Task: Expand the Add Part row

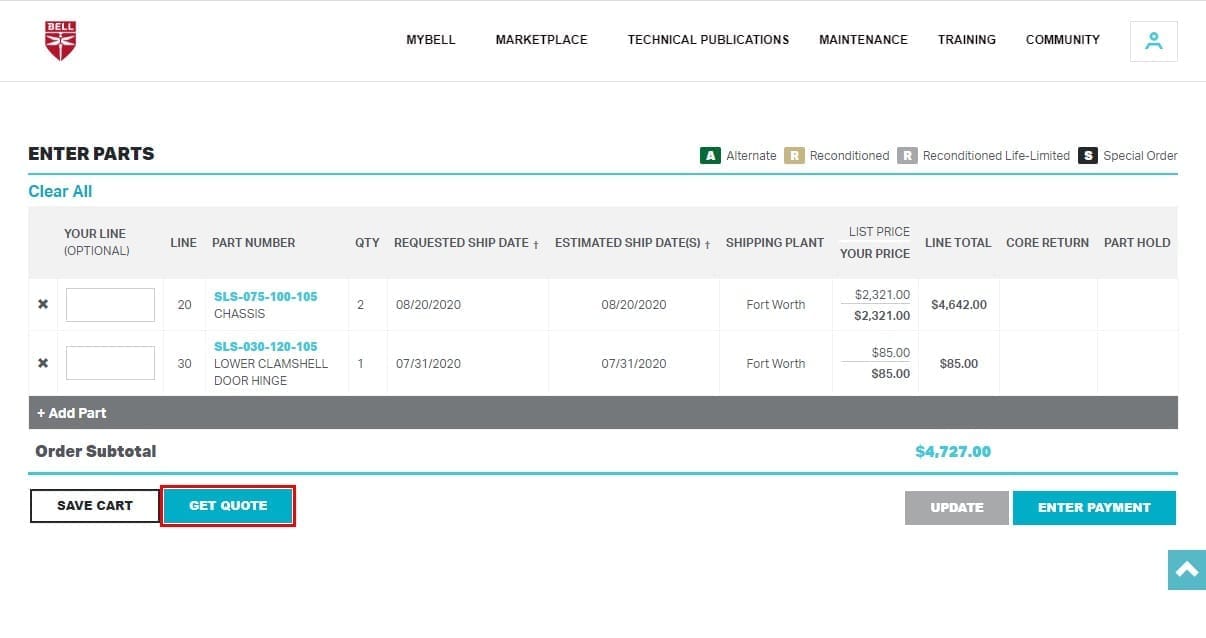Action: (x=72, y=413)
